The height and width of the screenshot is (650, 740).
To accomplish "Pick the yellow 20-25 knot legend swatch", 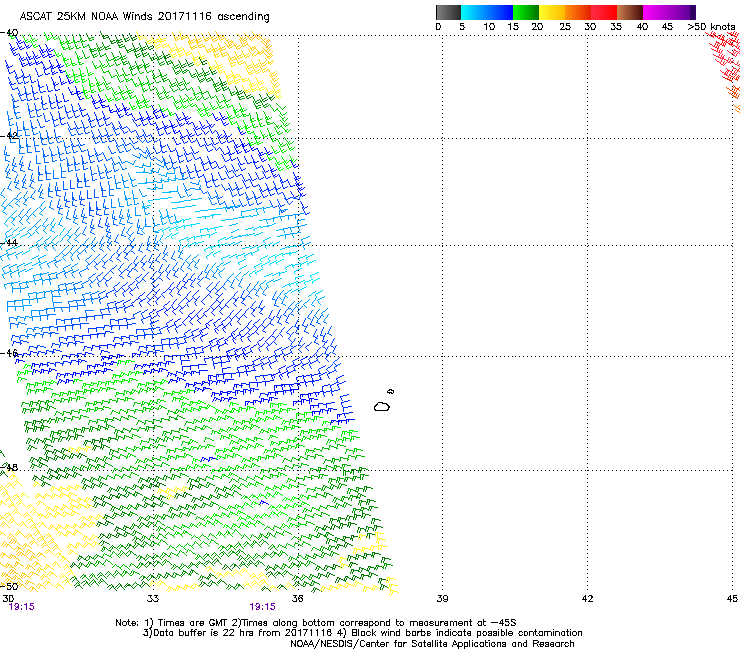I will pyautogui.click(x=552, y=12).
